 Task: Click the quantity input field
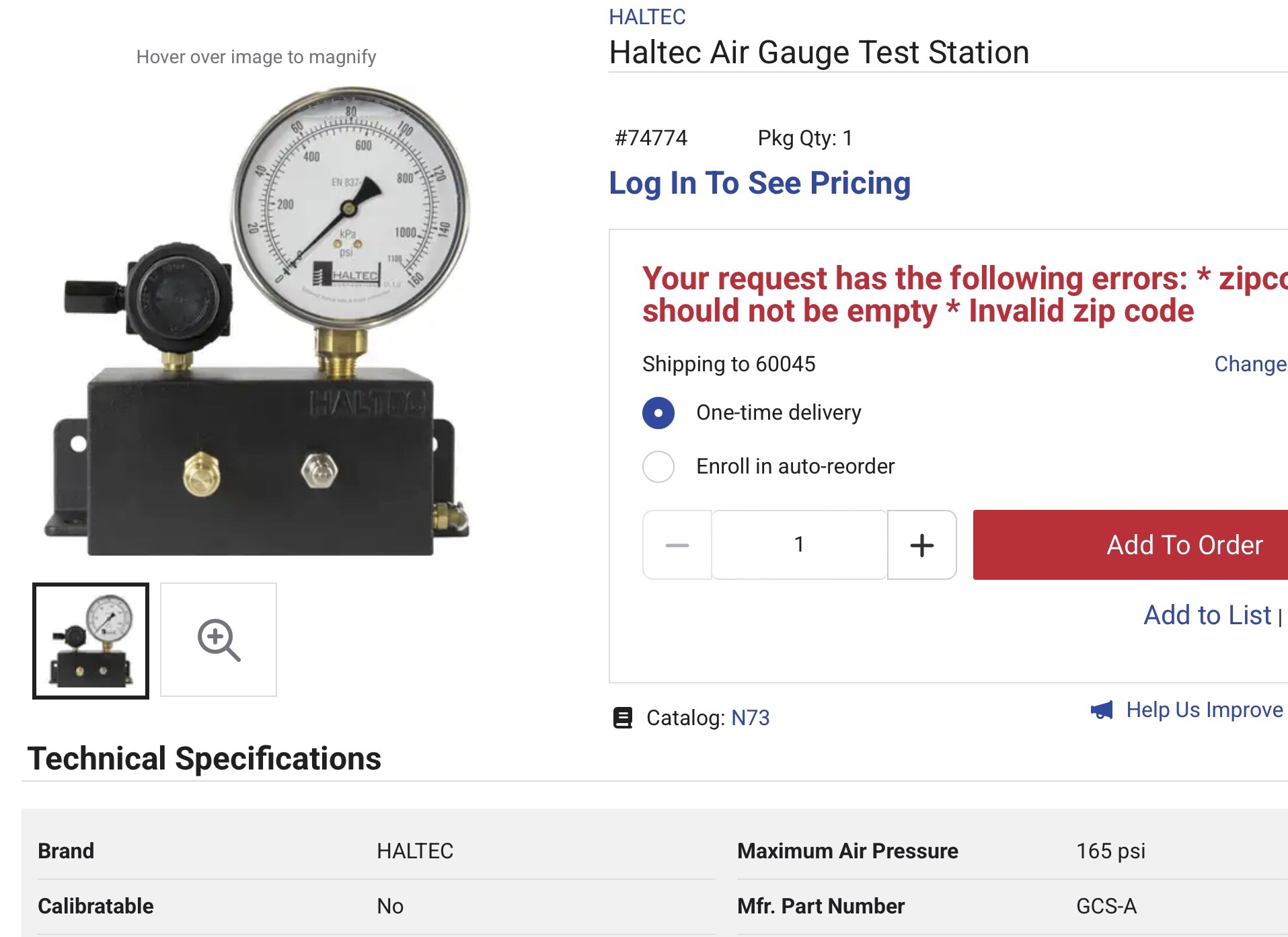point(799,545)
